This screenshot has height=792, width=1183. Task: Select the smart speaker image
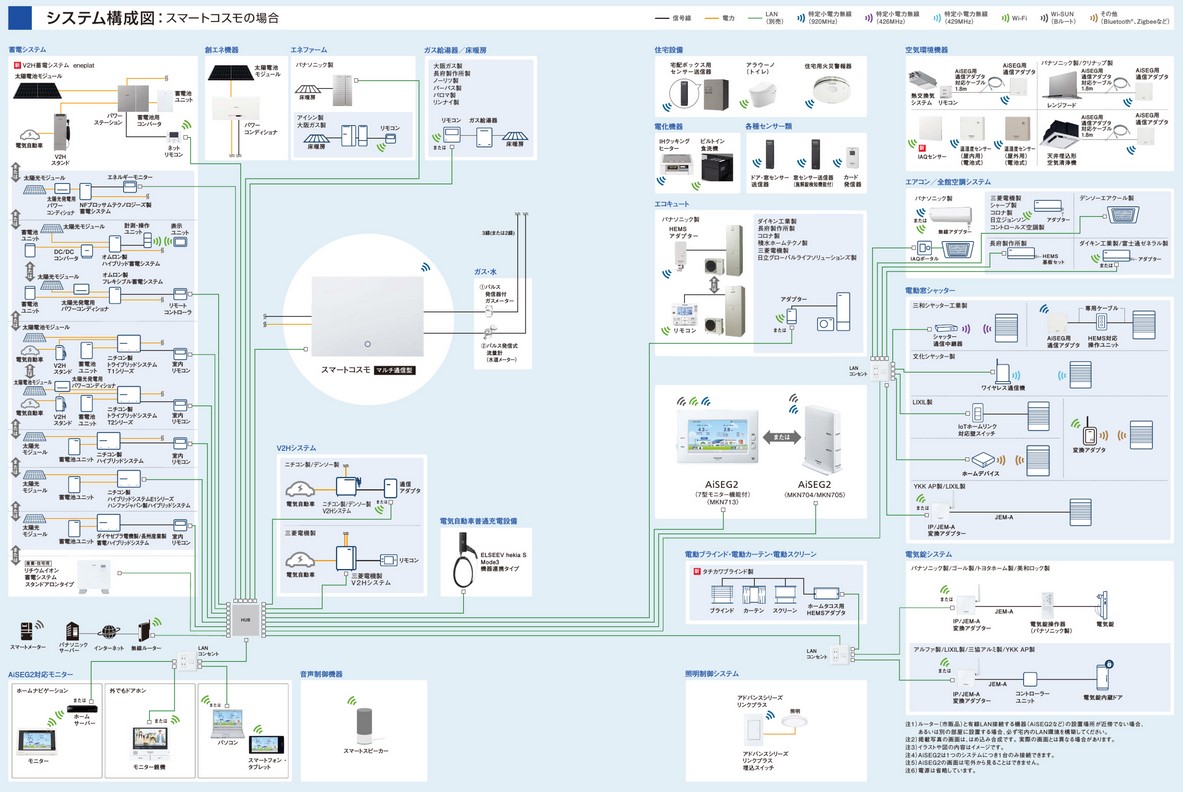click(x=365, y=726)
